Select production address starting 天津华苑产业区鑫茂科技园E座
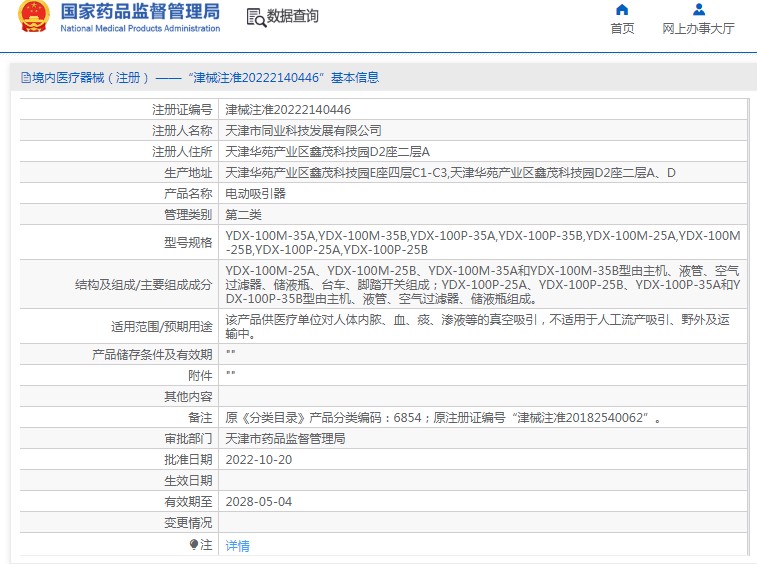The image size is (757, 564). click(450, 173)
